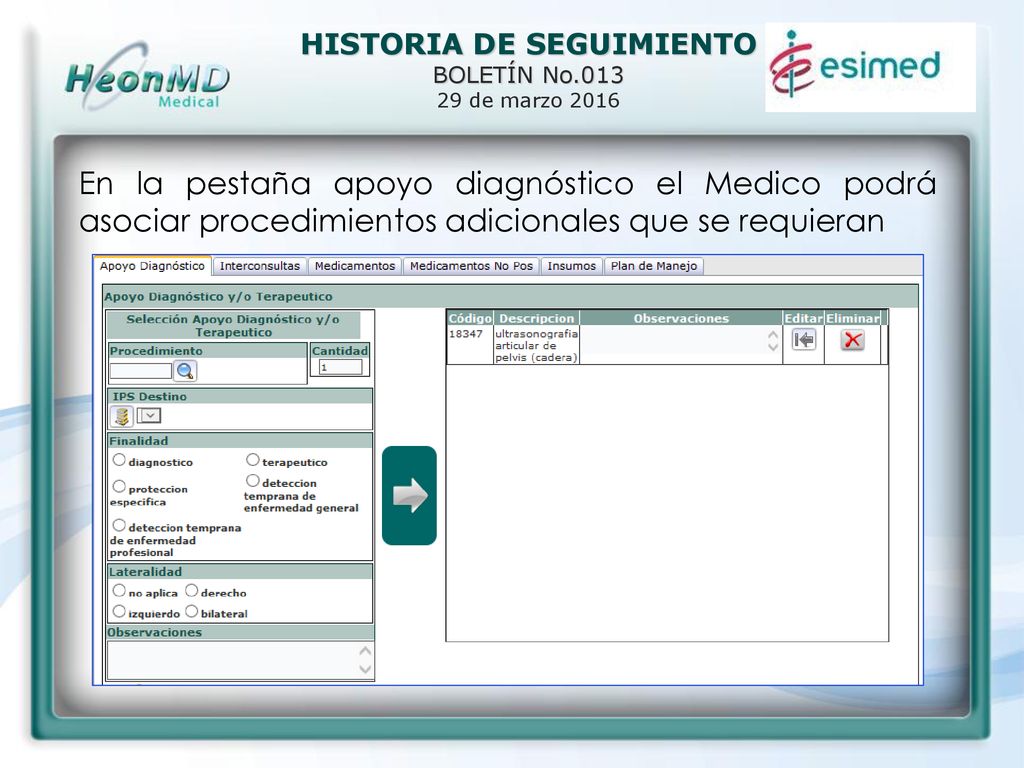The height and width of the screenshot is (768, 1024).
Task: Click the left Observaciones text area
Action: 233,660
